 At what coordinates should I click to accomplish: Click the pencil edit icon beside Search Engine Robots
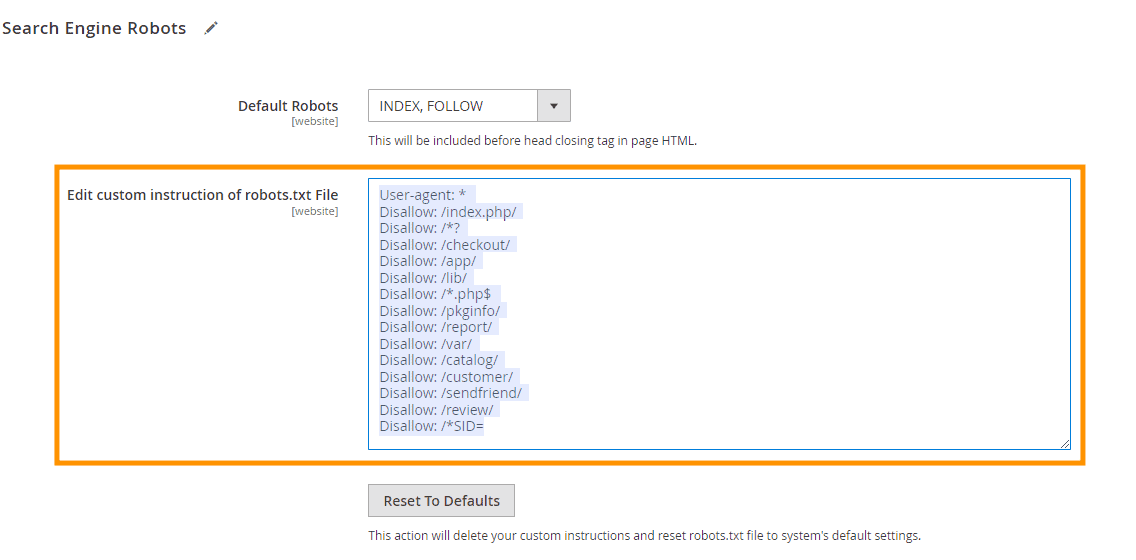point(210,29)
